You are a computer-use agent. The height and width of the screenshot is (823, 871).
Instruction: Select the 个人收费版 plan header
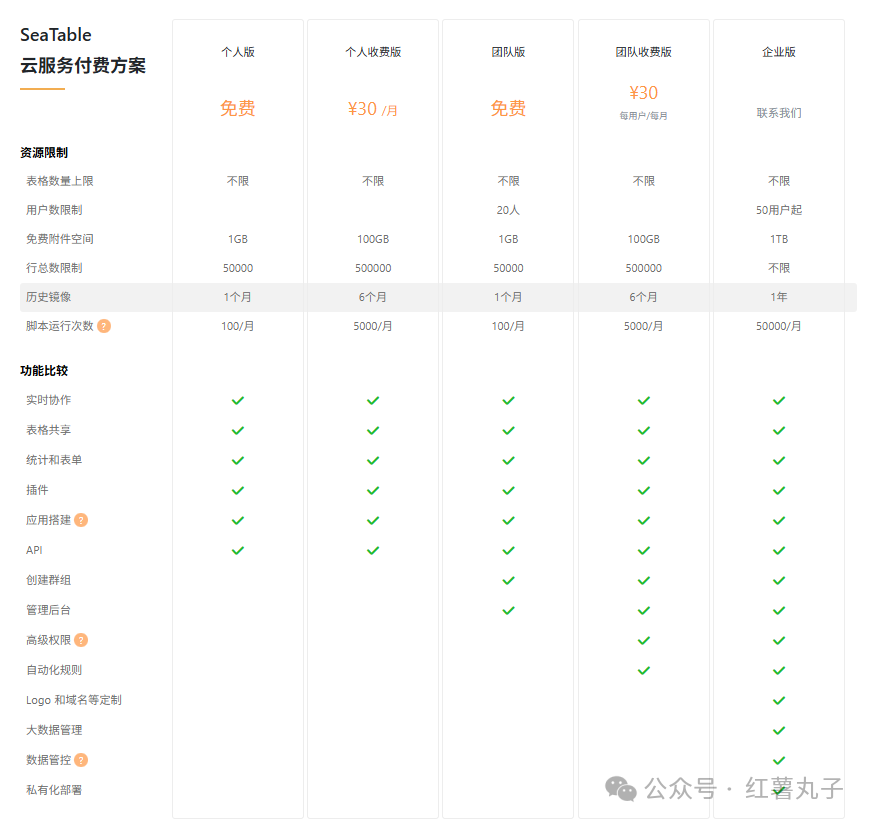click(373, 52)
